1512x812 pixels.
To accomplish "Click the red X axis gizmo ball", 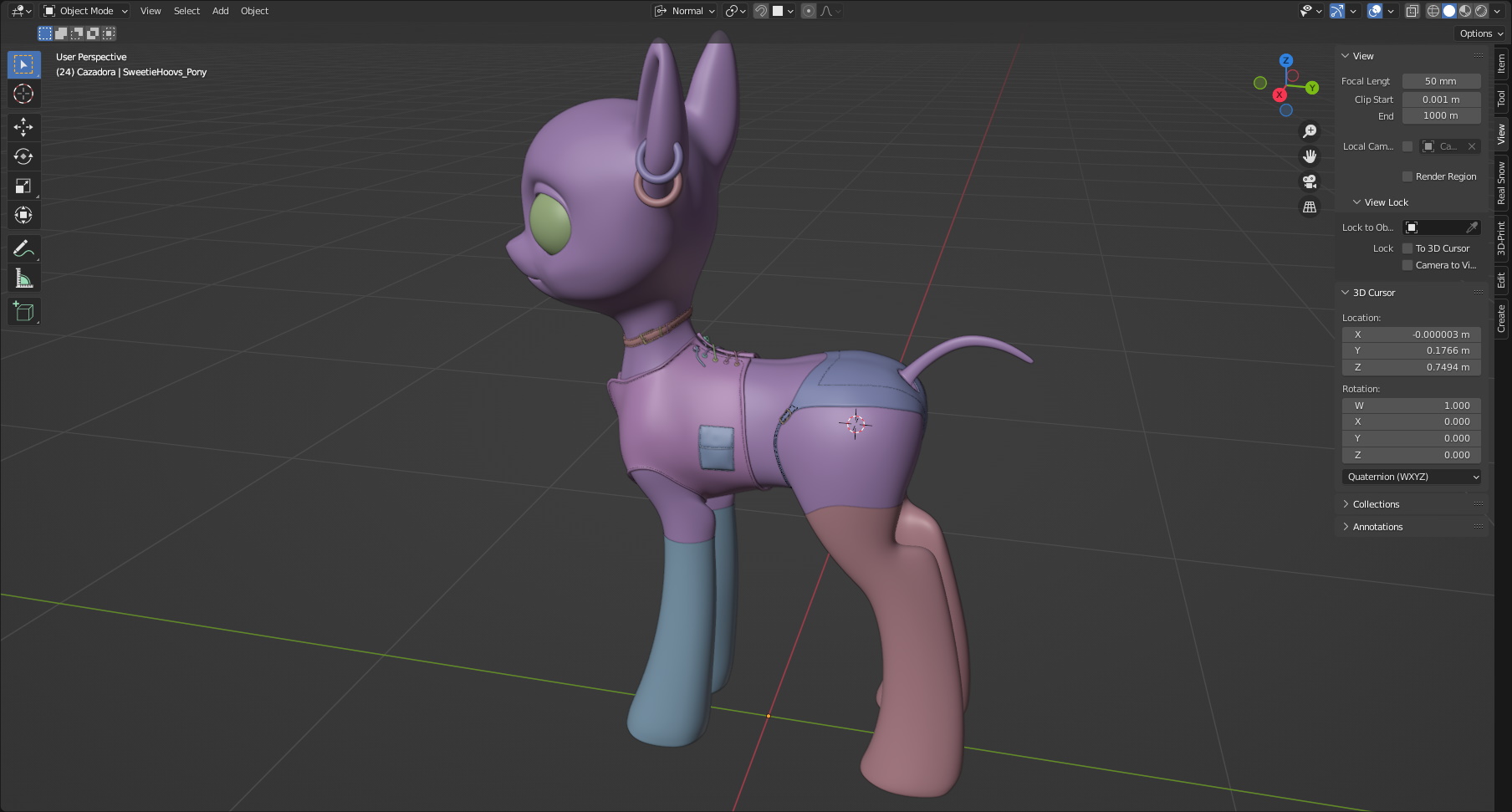I will (x=1280, y=94).
